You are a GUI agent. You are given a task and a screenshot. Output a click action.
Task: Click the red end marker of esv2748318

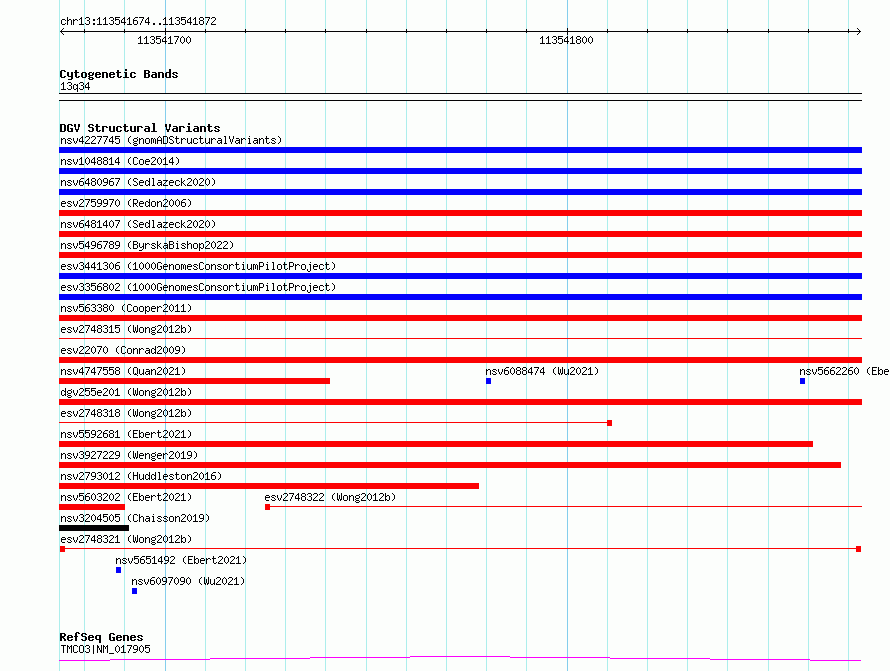610,423
